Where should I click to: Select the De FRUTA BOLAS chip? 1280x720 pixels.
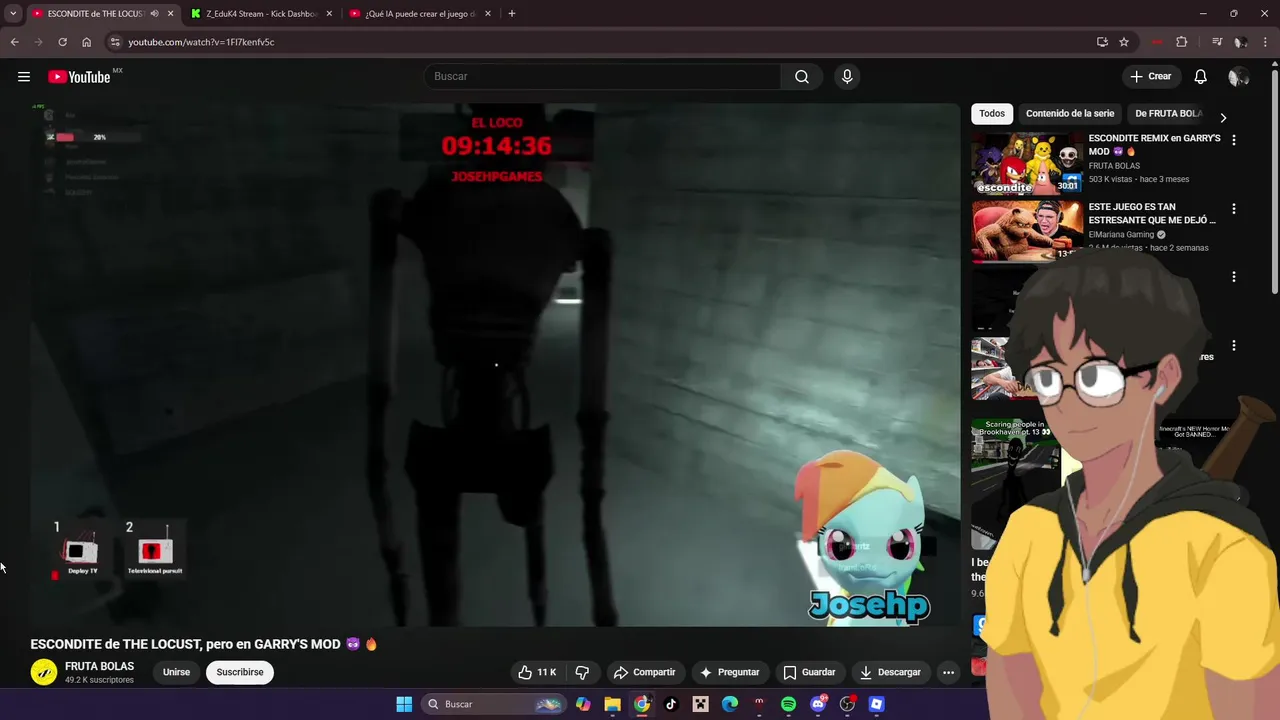pyautogui.click(x=1169, y=114)
